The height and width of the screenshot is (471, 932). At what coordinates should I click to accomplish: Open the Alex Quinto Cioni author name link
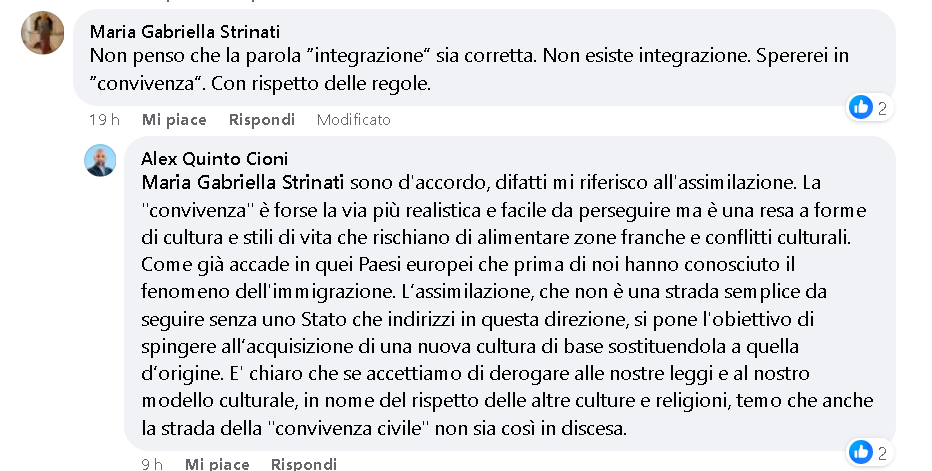tap(215, 159)
